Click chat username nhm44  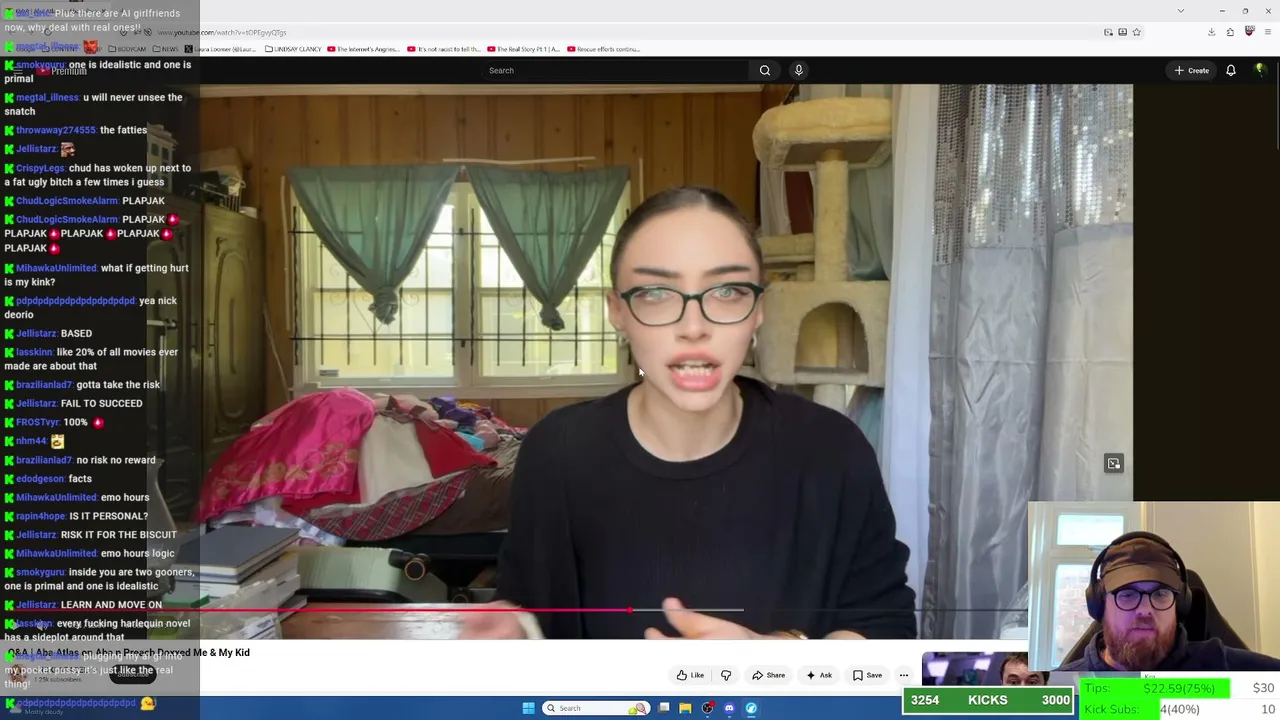[31, 441]
